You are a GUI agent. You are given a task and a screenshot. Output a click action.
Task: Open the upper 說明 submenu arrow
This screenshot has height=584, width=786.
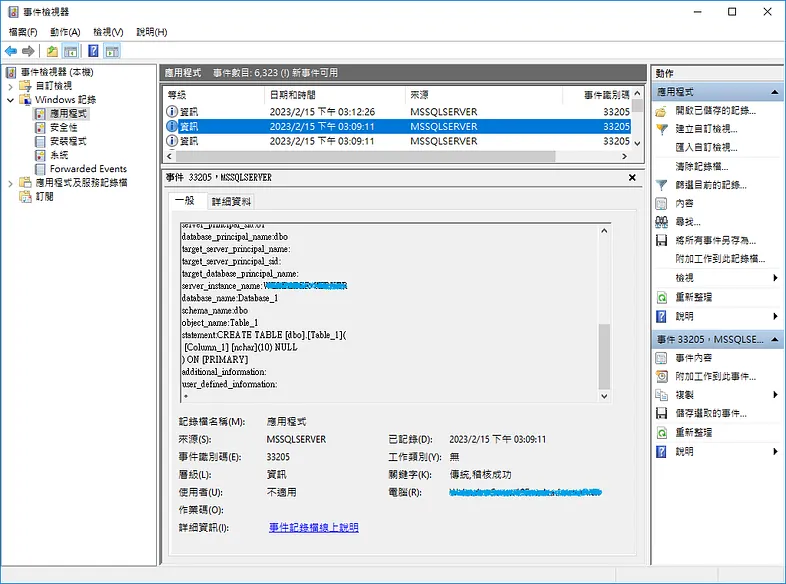click(775, 316)
